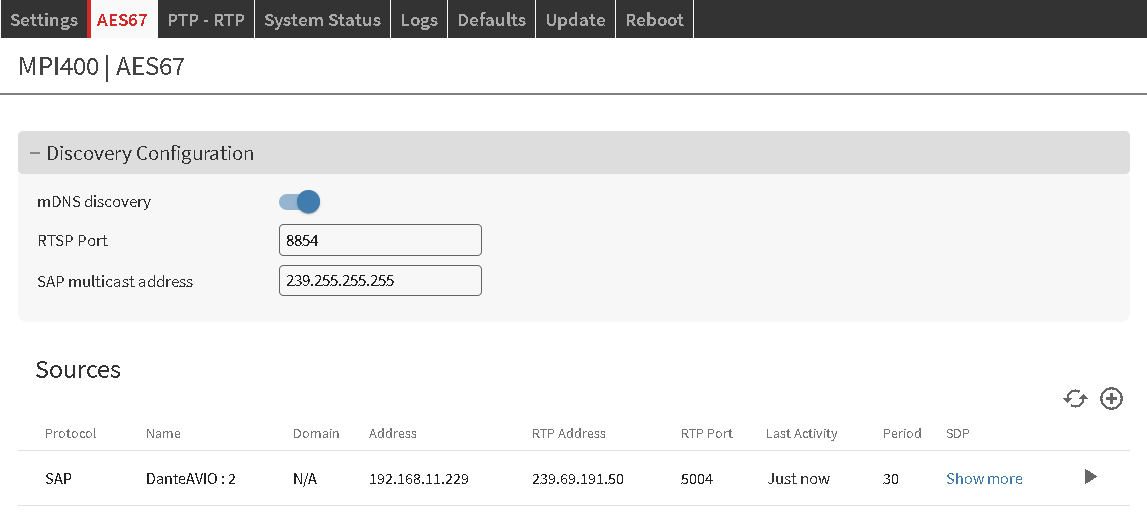Go to the Logs tab
The image size is (1147, 512).
point(419,20)
